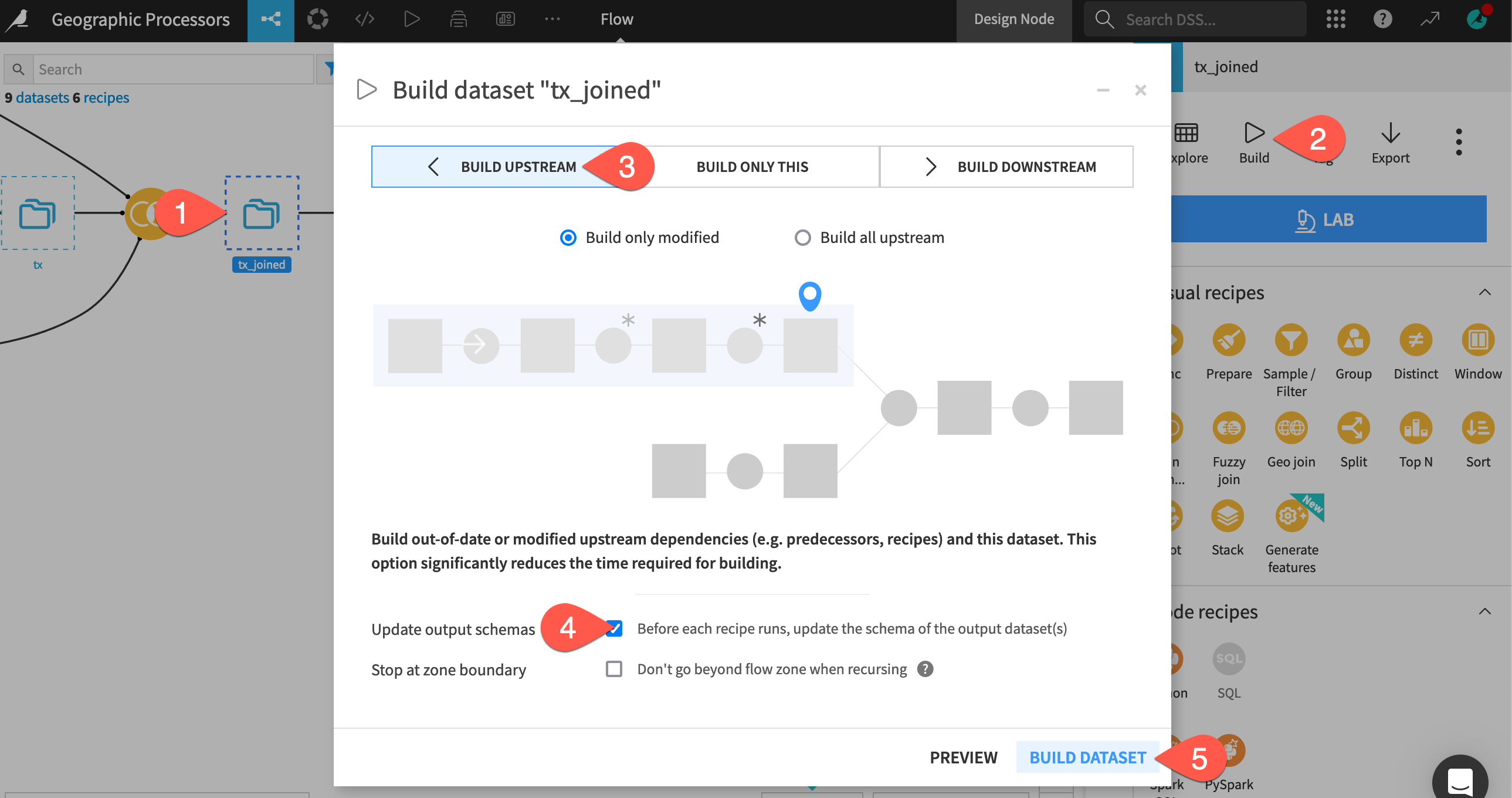Select the Stack recipe icon
This screenshot has width=1512, height=798.
(1228, 516)
